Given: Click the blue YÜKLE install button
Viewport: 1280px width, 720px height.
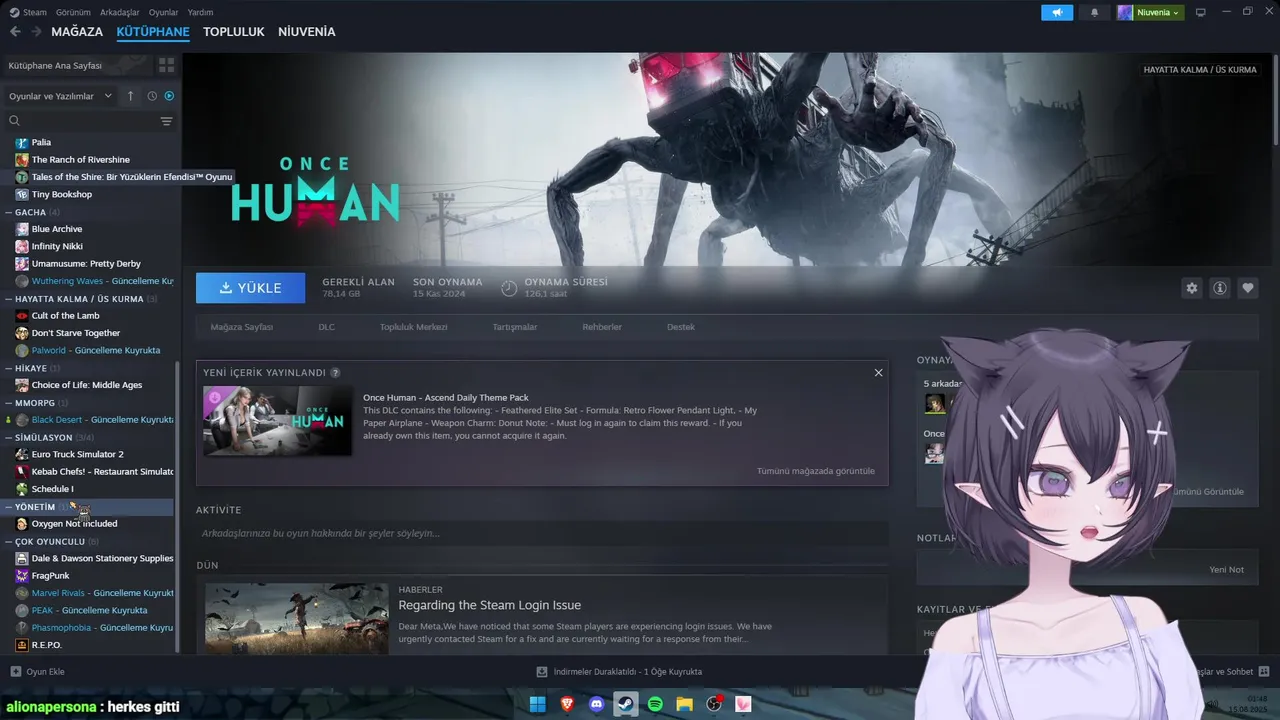Looking at the screenshot, I should 251,288.
